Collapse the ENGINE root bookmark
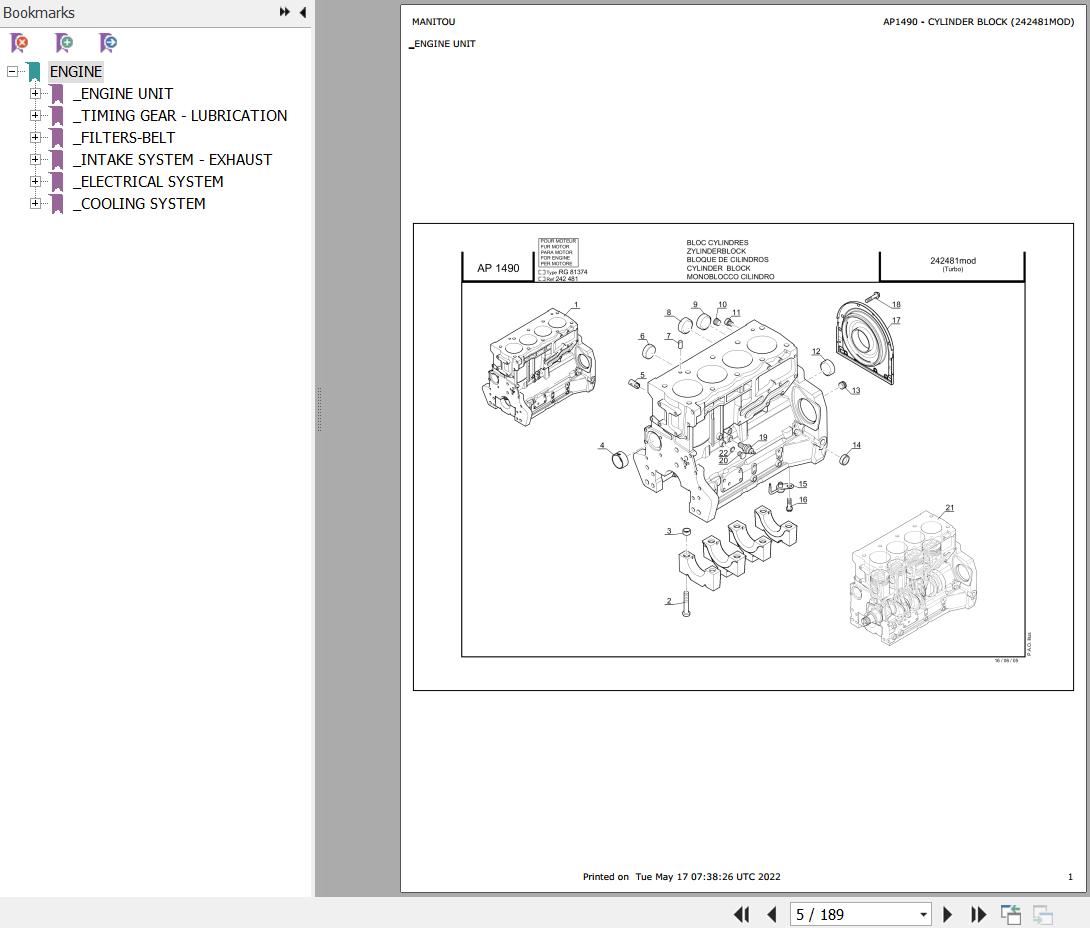1090x928 pixels. coord(12,72)
